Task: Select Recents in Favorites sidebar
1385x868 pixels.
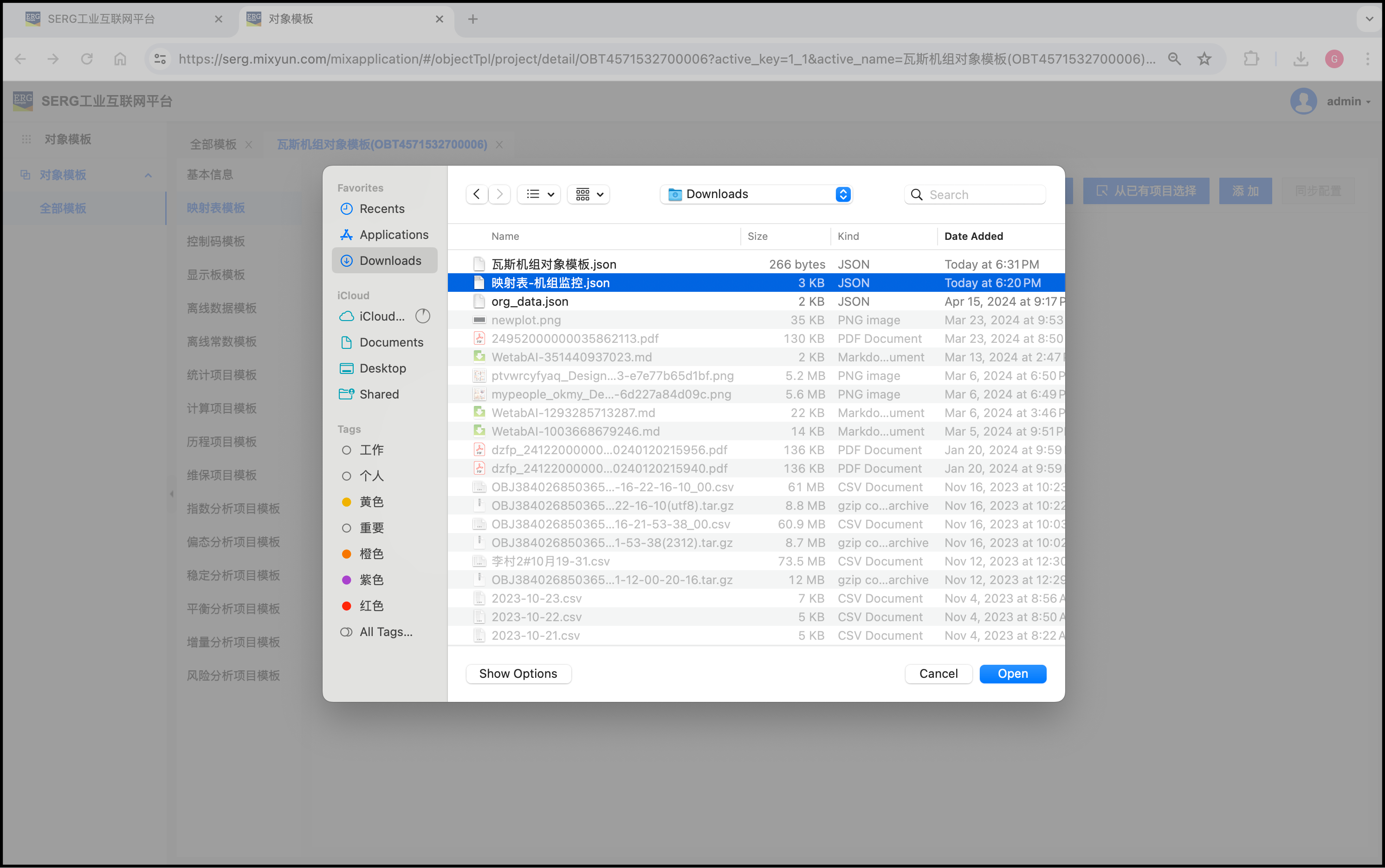Action: coord(381,209)
